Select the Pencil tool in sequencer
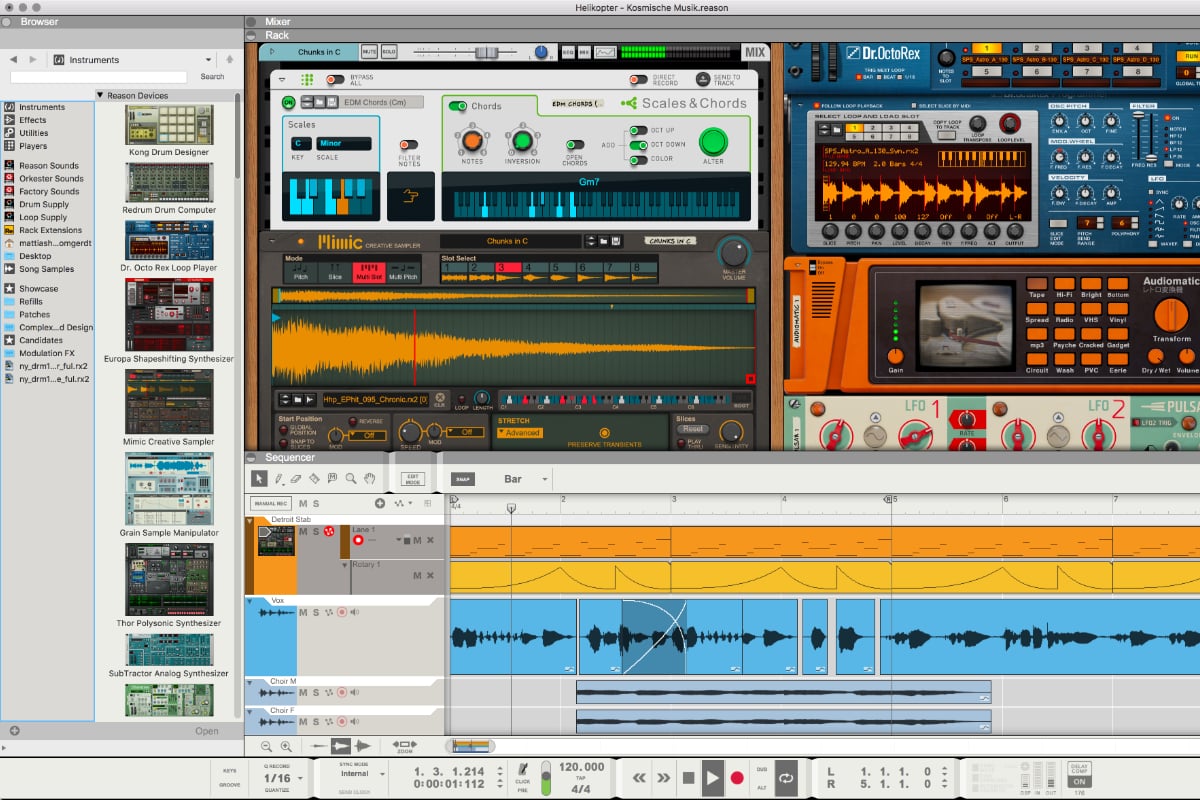The image size is (1200, 800). (279, 479)
